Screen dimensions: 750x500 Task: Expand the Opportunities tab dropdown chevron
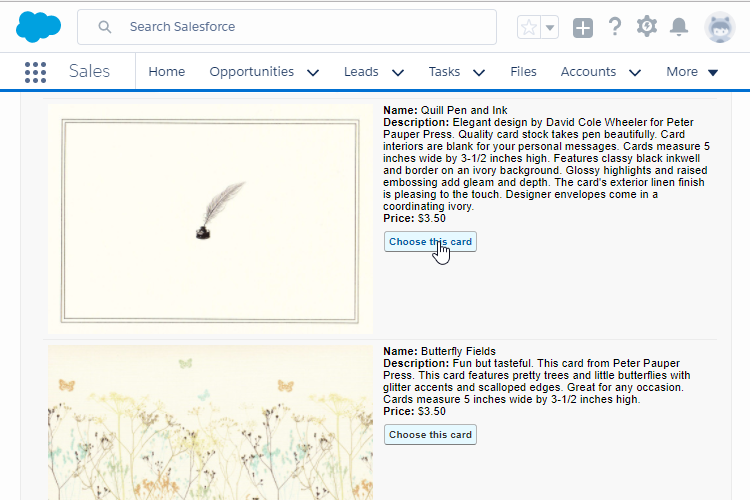[x=313, y=72]
